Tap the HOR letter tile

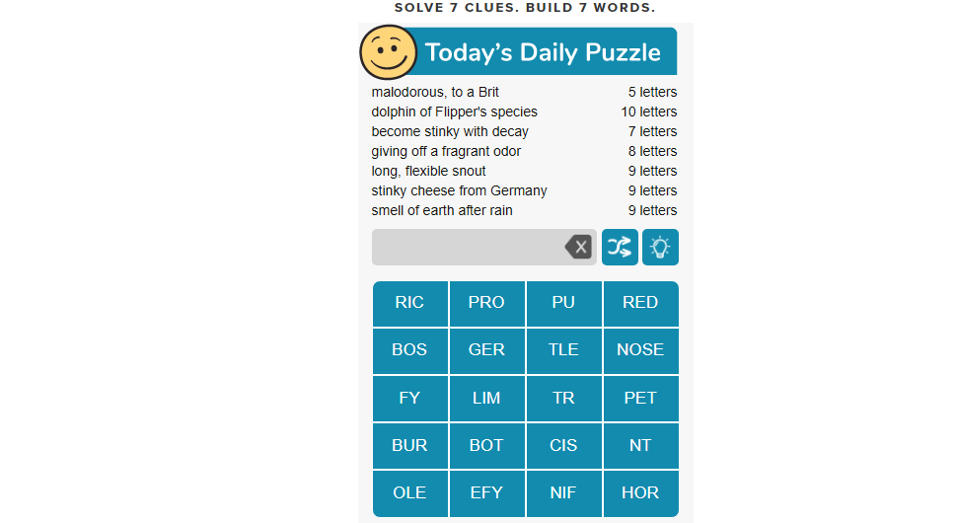[x=640, y=493]
